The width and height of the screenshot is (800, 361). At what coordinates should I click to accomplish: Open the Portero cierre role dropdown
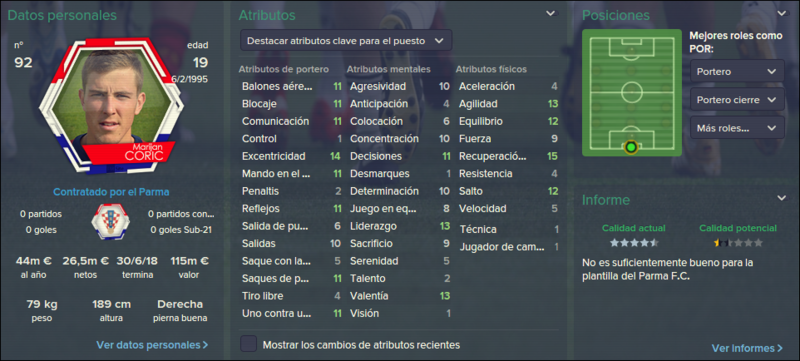[x=737, y=100]
